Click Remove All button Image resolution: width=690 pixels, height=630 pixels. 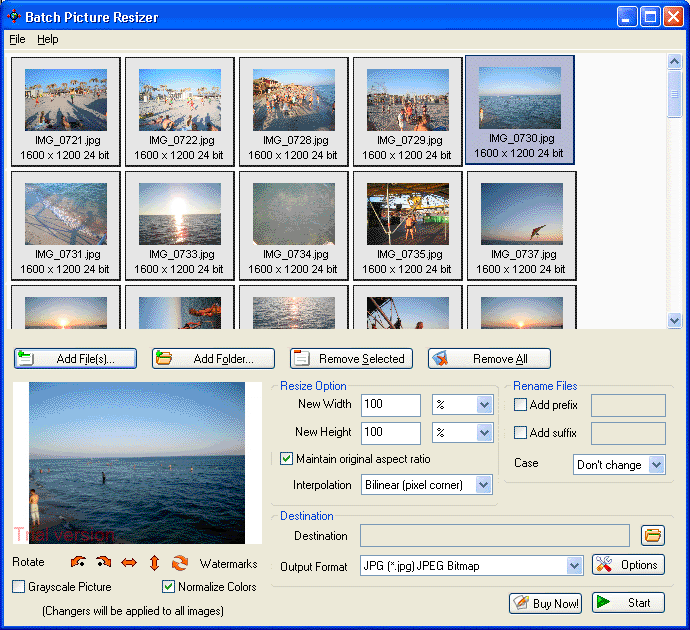click(491, 359)
